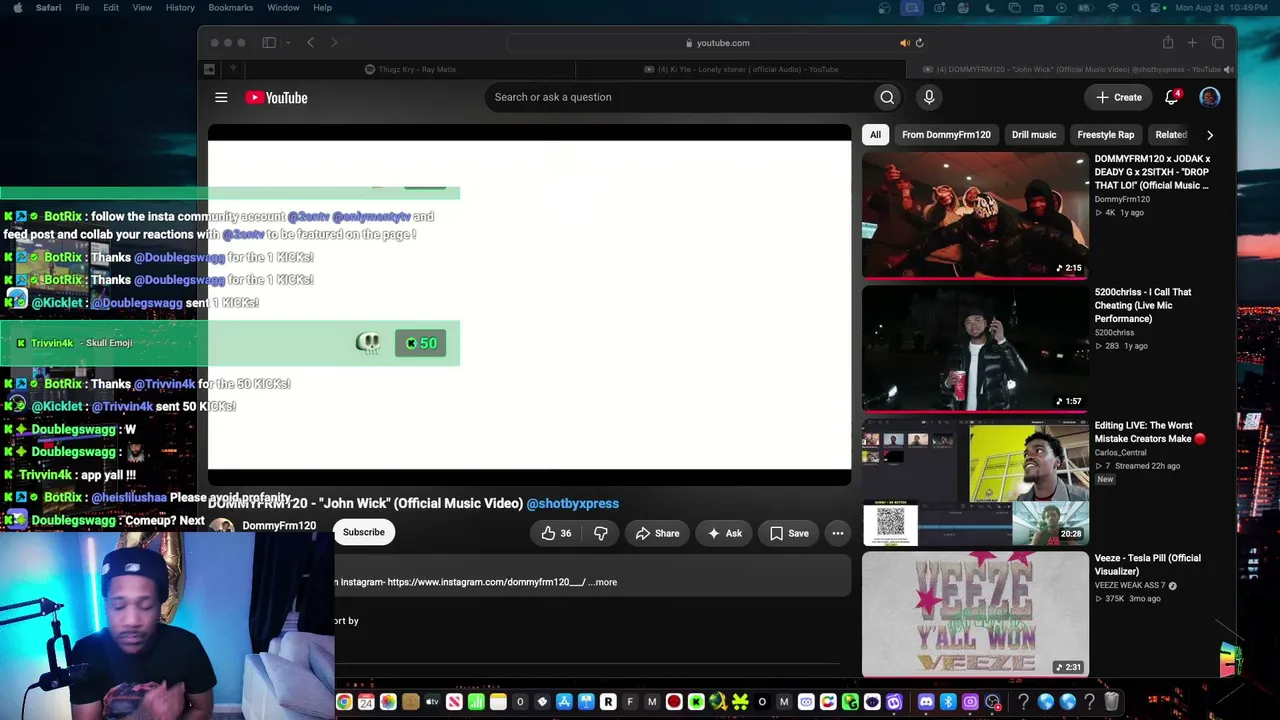Open the Safari View menu
The height and width of the screenshot is (720, 1280).
click(142, 8)
